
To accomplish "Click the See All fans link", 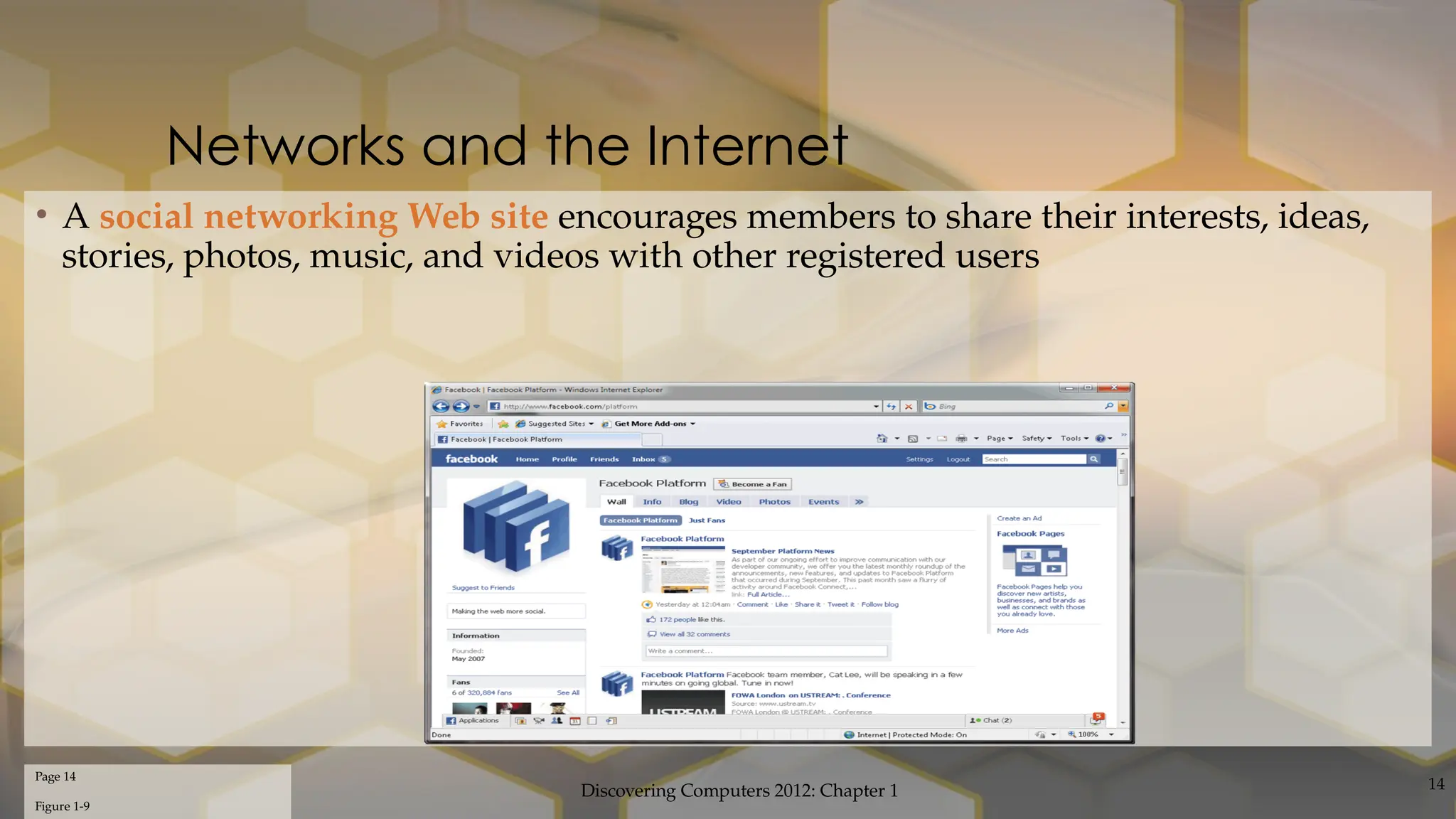I will 568,692.
